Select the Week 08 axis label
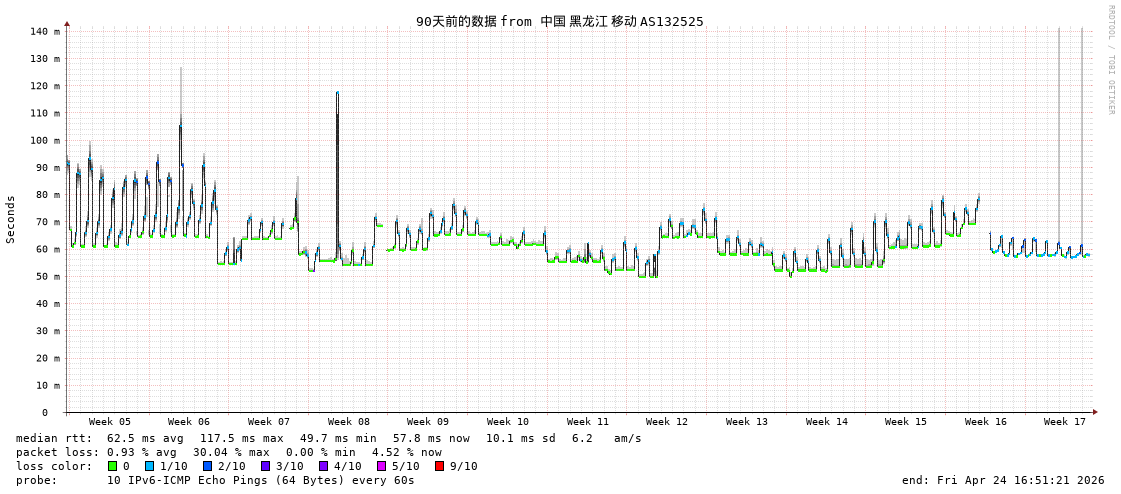Viewport: 1121px width, 494px height. tap(348, 422)
